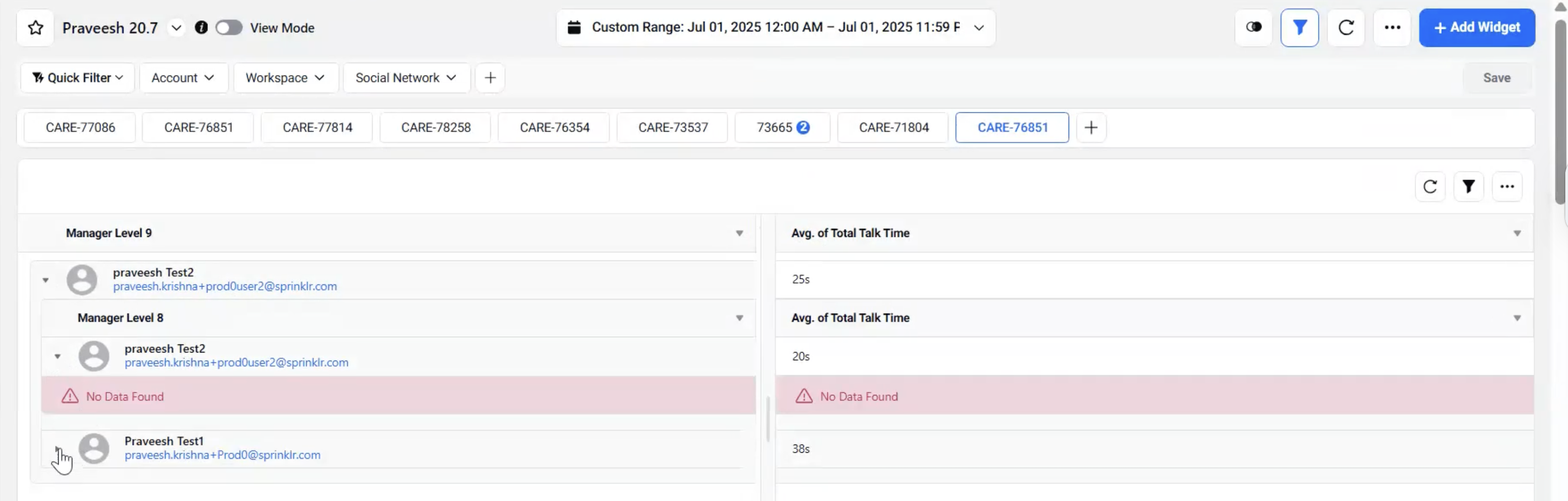
Task: Click the 20s talk time value
Action: tap(800, 356)
